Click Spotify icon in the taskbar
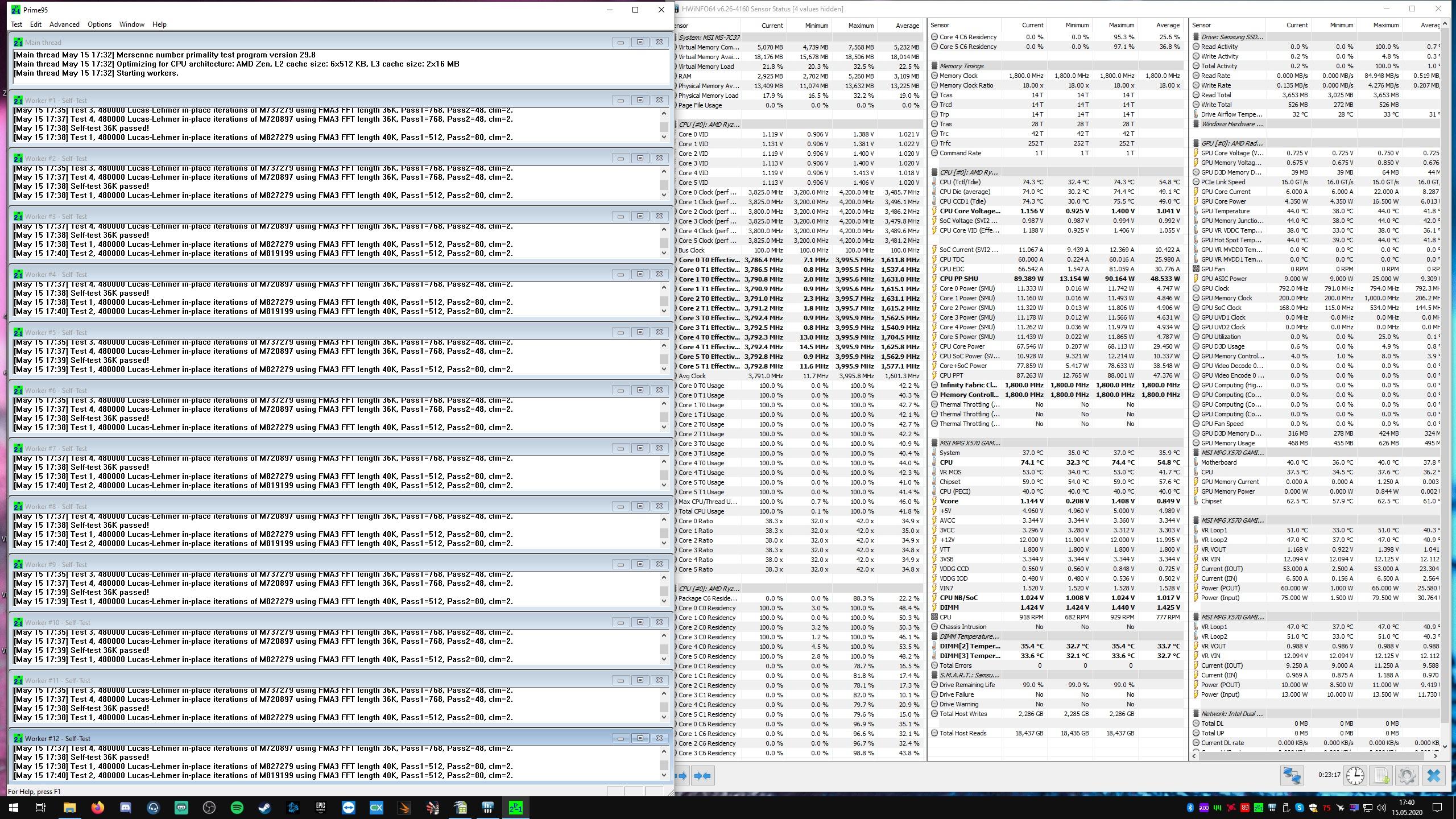The width and height of the screenshot is (1456, 819). coord(237,808)
